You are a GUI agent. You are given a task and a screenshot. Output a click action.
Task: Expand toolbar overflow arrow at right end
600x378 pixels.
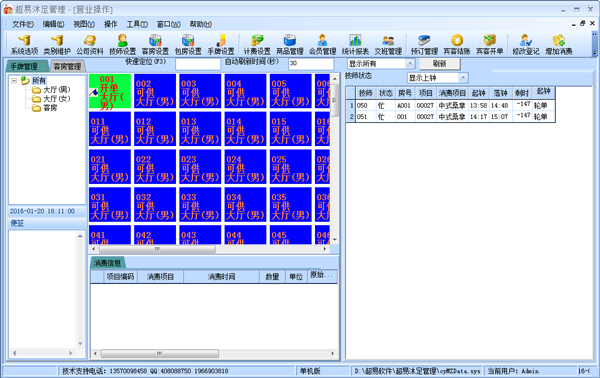pyautogui.click(x=594, y=53)
